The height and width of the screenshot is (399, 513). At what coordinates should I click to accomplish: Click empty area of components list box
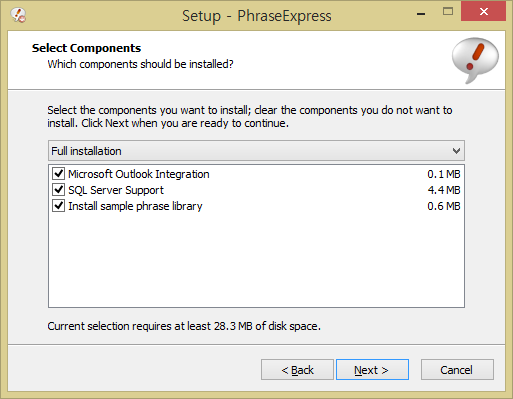click(x=256, y=260)
